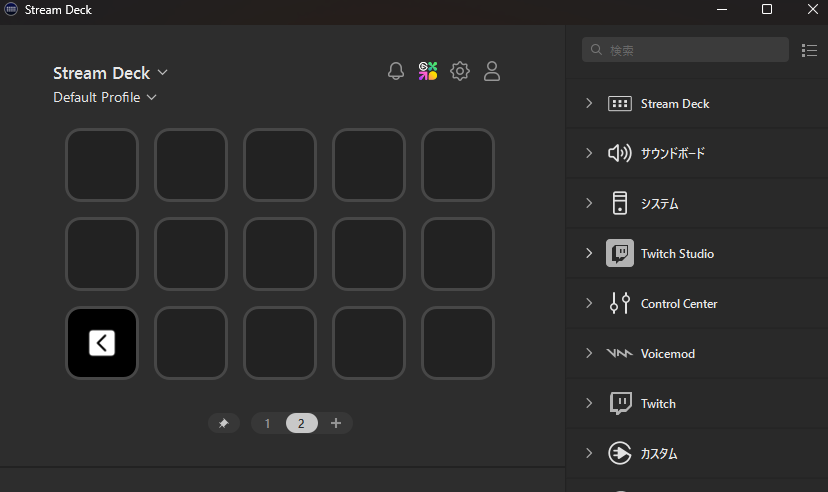The width and height of the screenshot is (828, 492).
Task: Open the colorful Marketplace icon
Action: 428,71
